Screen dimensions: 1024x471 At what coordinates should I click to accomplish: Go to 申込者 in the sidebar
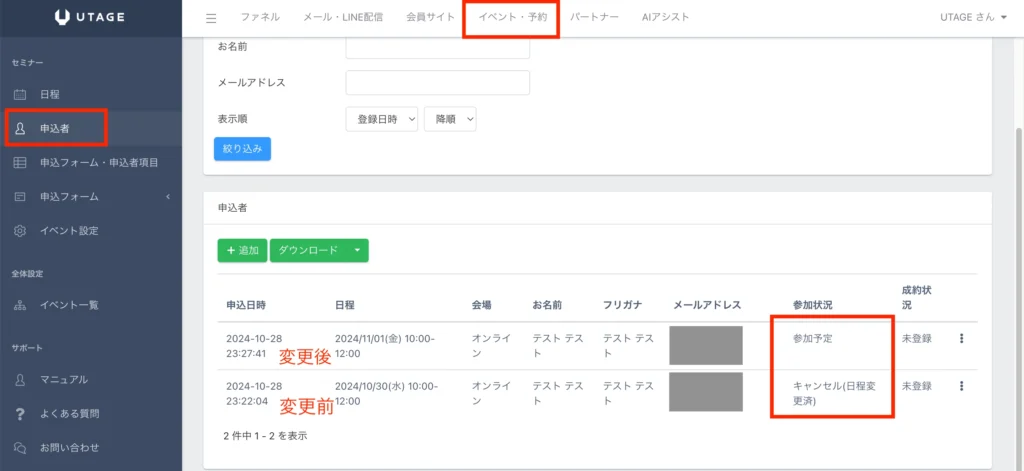click(x=55, y=129)
